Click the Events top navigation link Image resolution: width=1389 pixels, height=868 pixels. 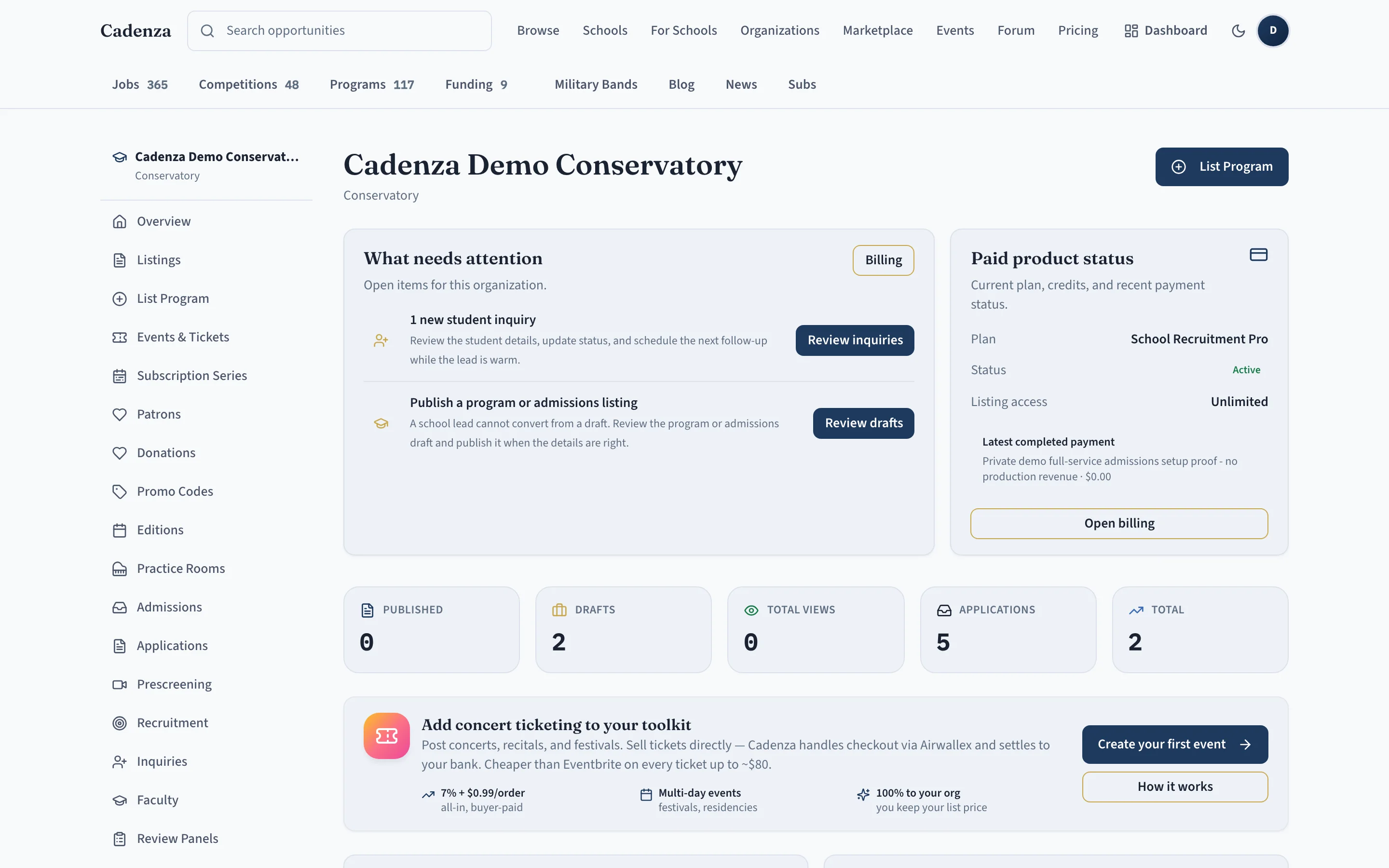[955, 30]
